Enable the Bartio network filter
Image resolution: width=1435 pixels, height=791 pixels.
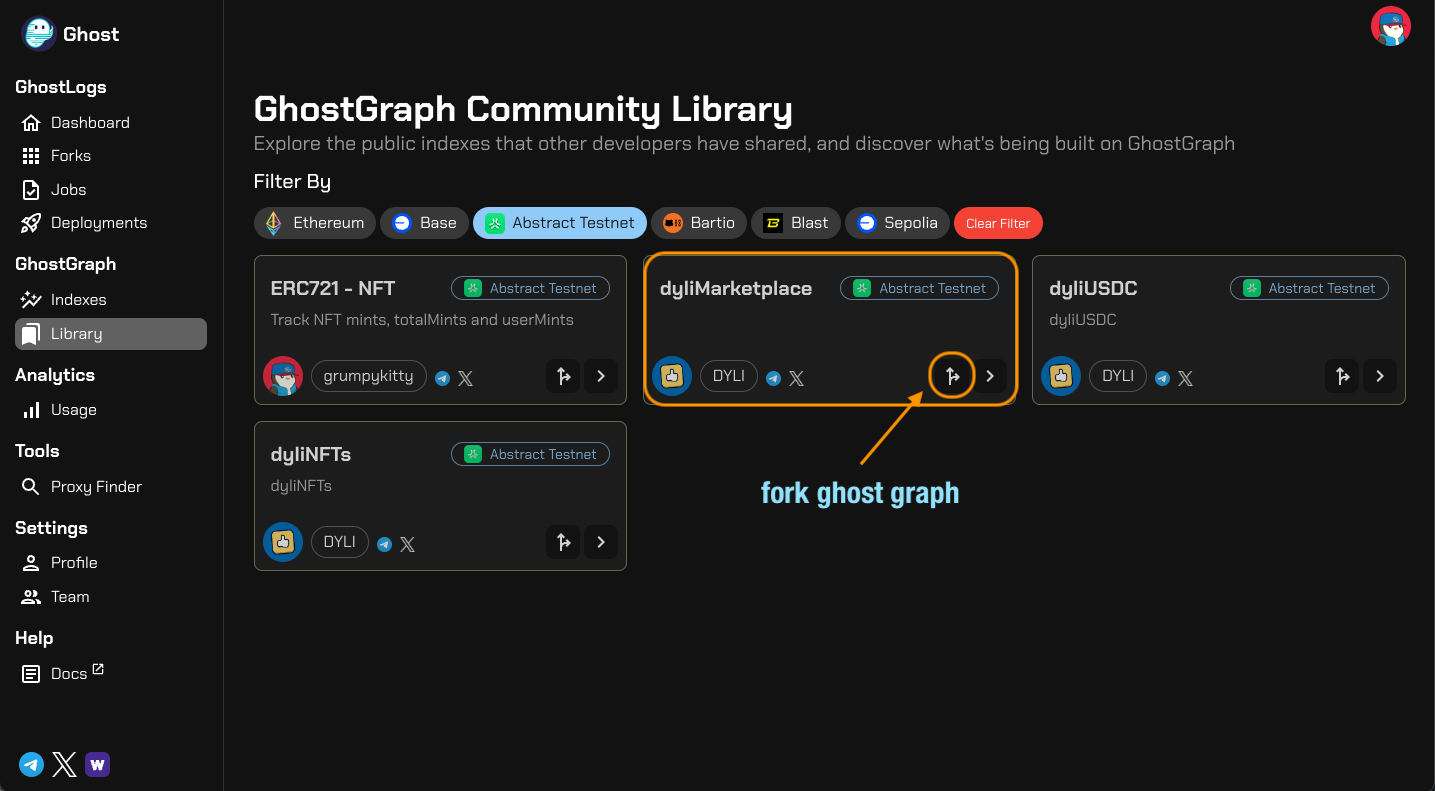[x=698, y=223]
